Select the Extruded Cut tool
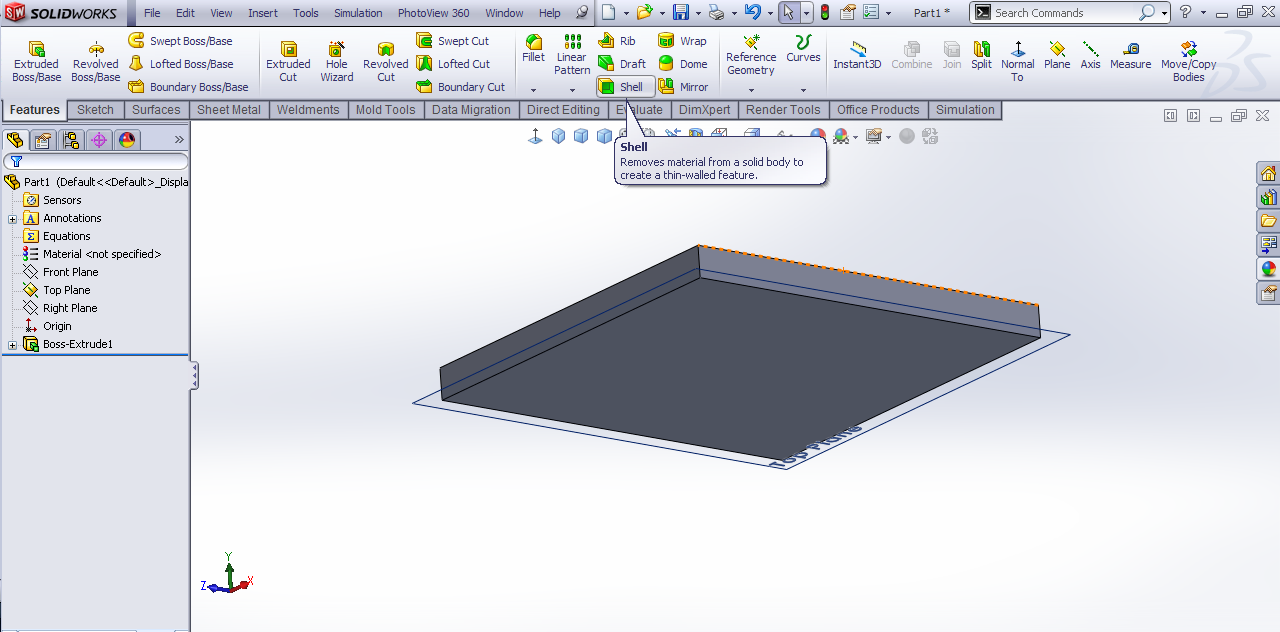This screenshot has height=632, width=1280. coord(288,62)
